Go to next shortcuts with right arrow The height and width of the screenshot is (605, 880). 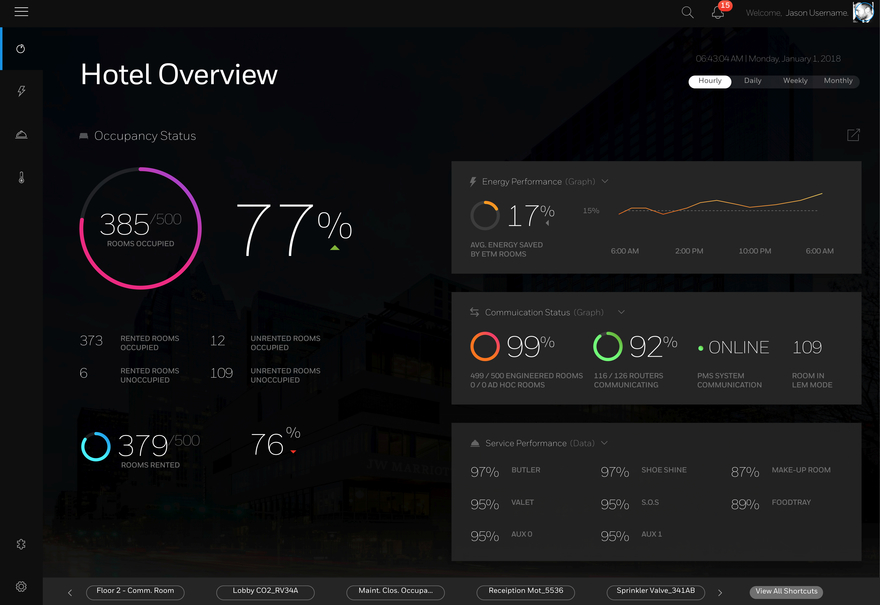(720, 593)
